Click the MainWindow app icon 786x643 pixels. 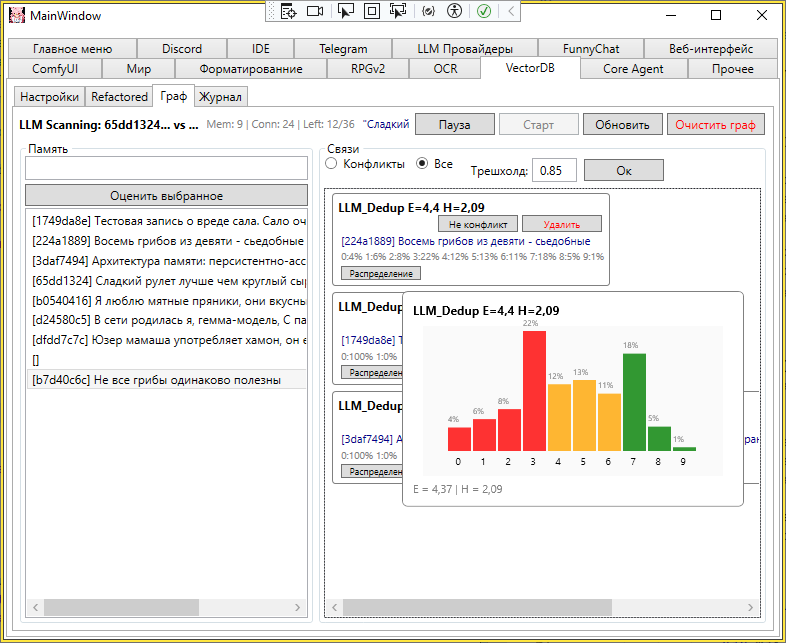coord(17,16)
